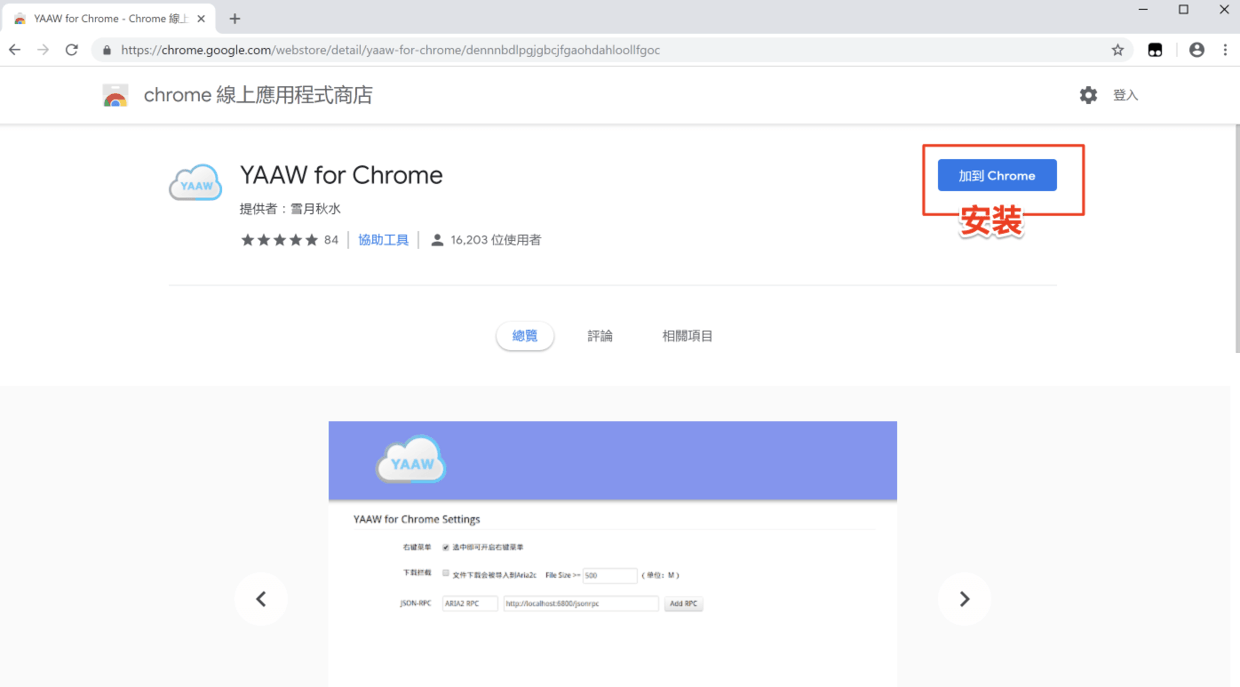The width and height of the screenshot is (1240, 687).
Task: Close the YAAW for Chrome tab
Action: point(201,18)
